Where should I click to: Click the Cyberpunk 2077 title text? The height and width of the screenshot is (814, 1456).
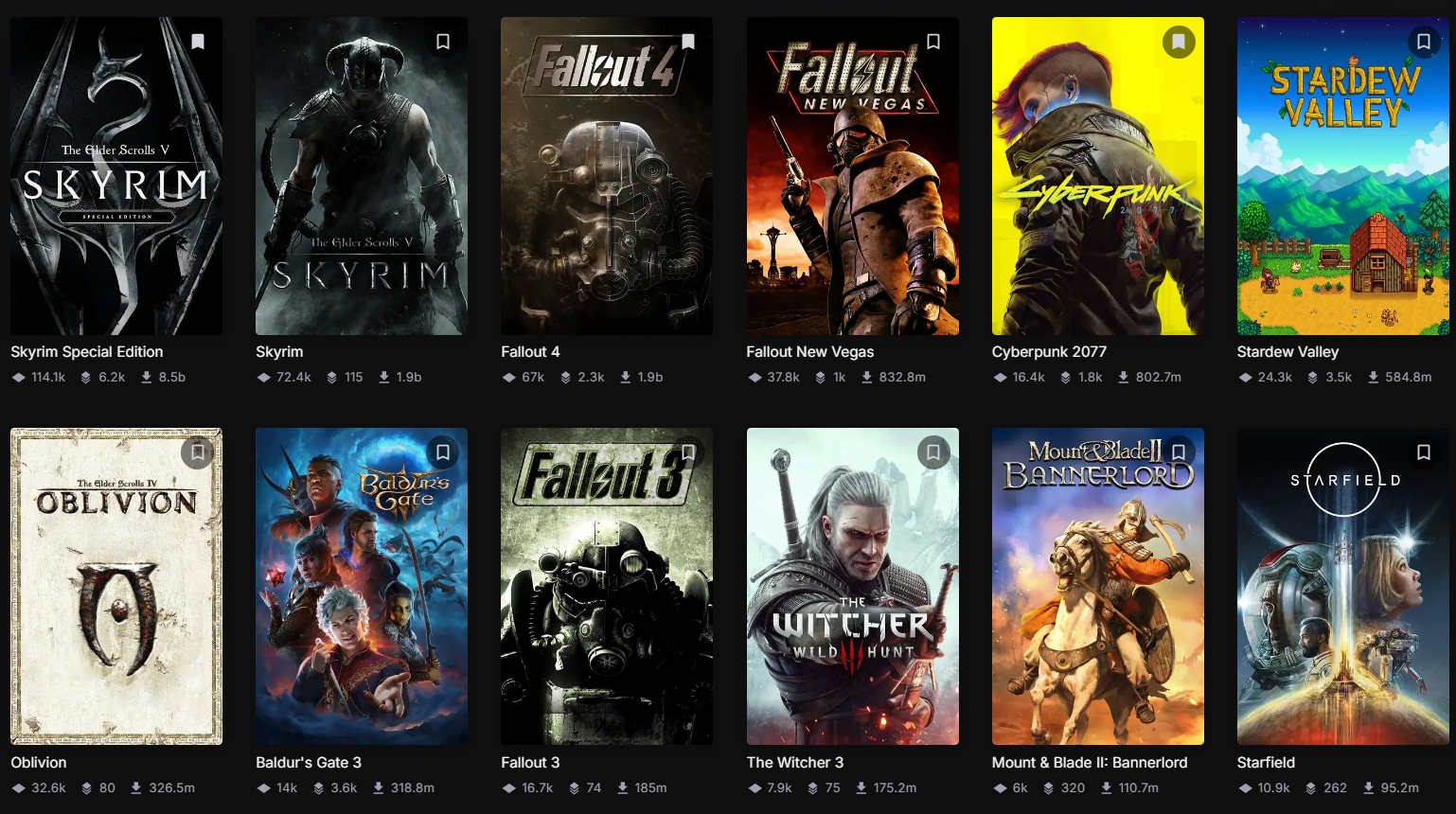point(1049,352)
